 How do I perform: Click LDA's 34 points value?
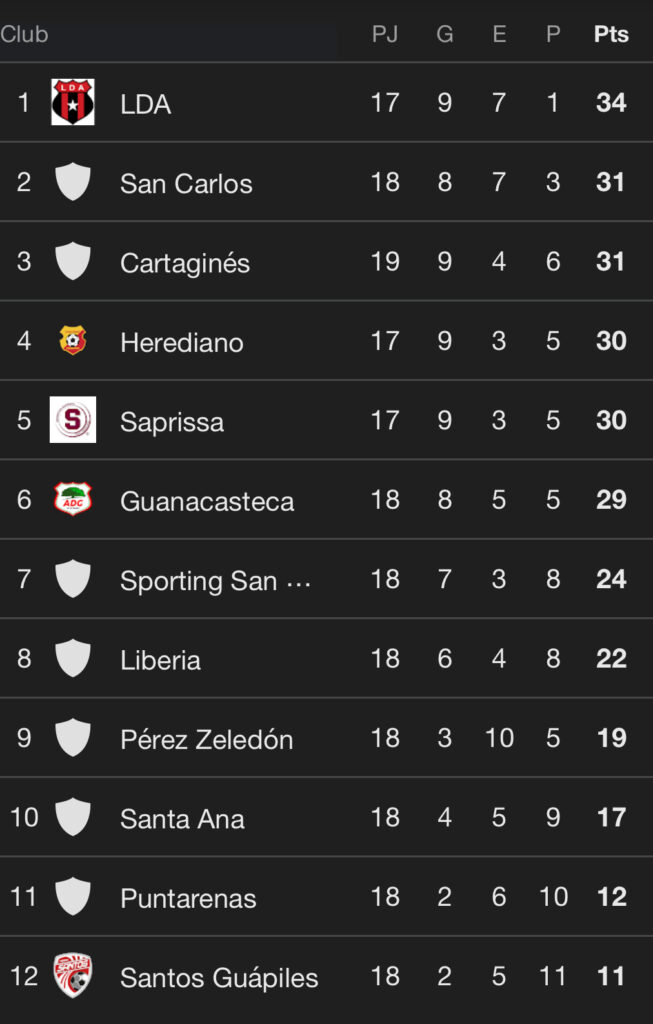coord(611,103)
